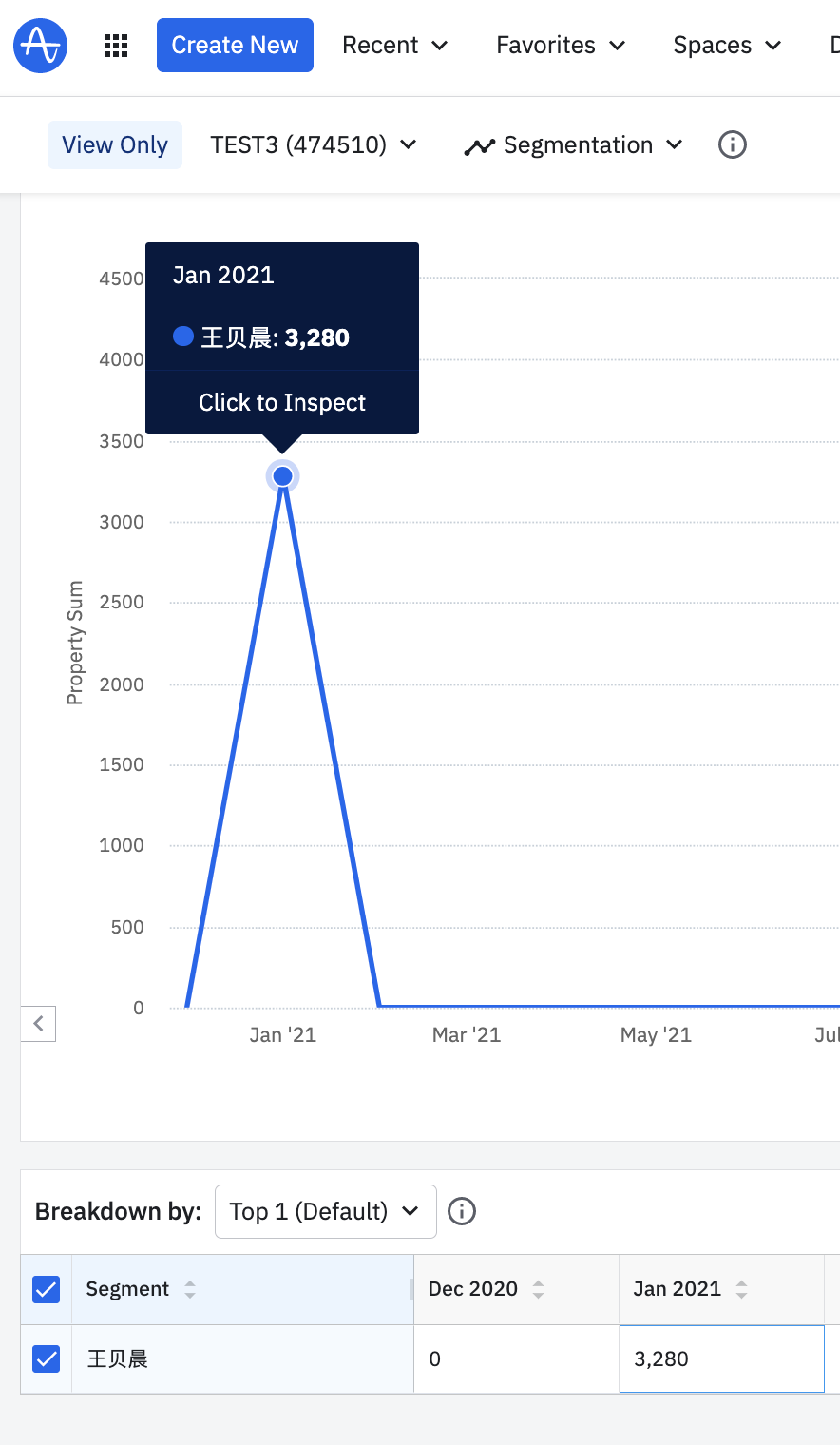This screenshot has height=1445, width=840.
Task: Click the Amplitude logo icon
Action: [x=41, y=45]
